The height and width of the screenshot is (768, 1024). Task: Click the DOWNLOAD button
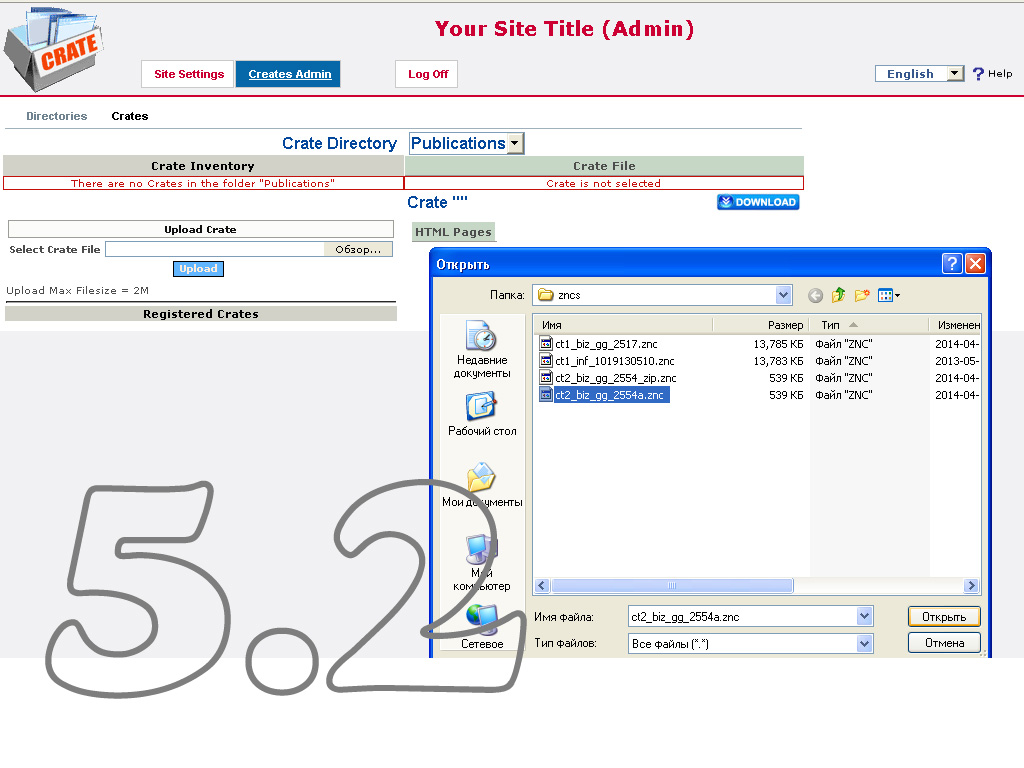point(757,202)
